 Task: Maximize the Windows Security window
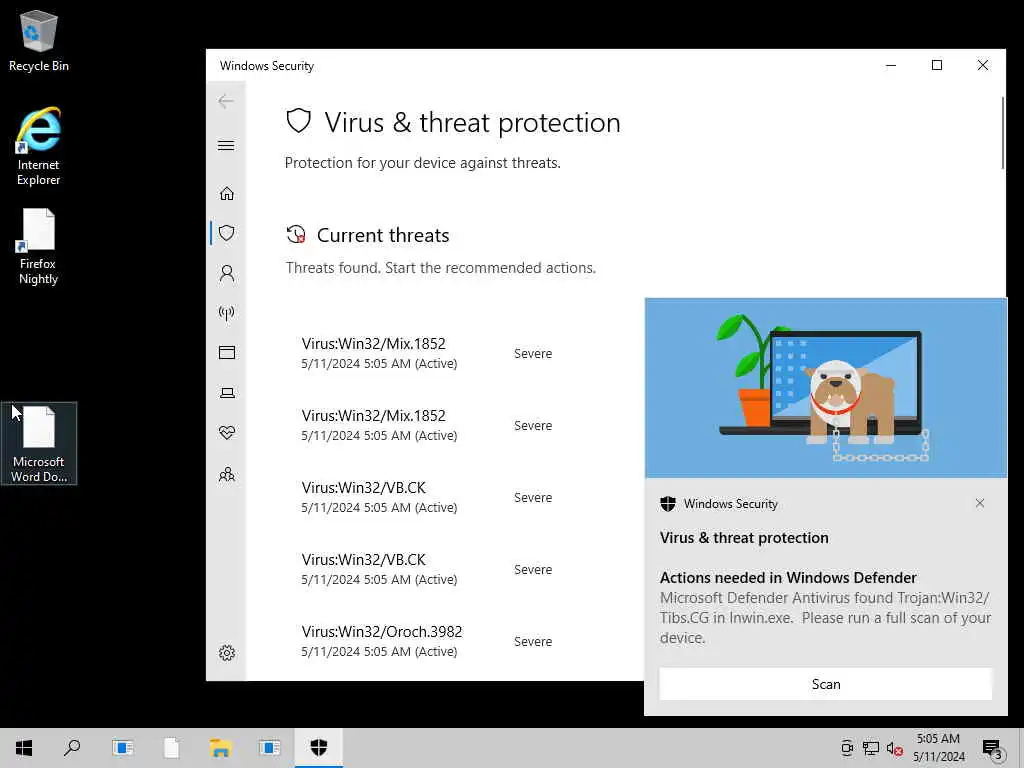tap(936, 65)
